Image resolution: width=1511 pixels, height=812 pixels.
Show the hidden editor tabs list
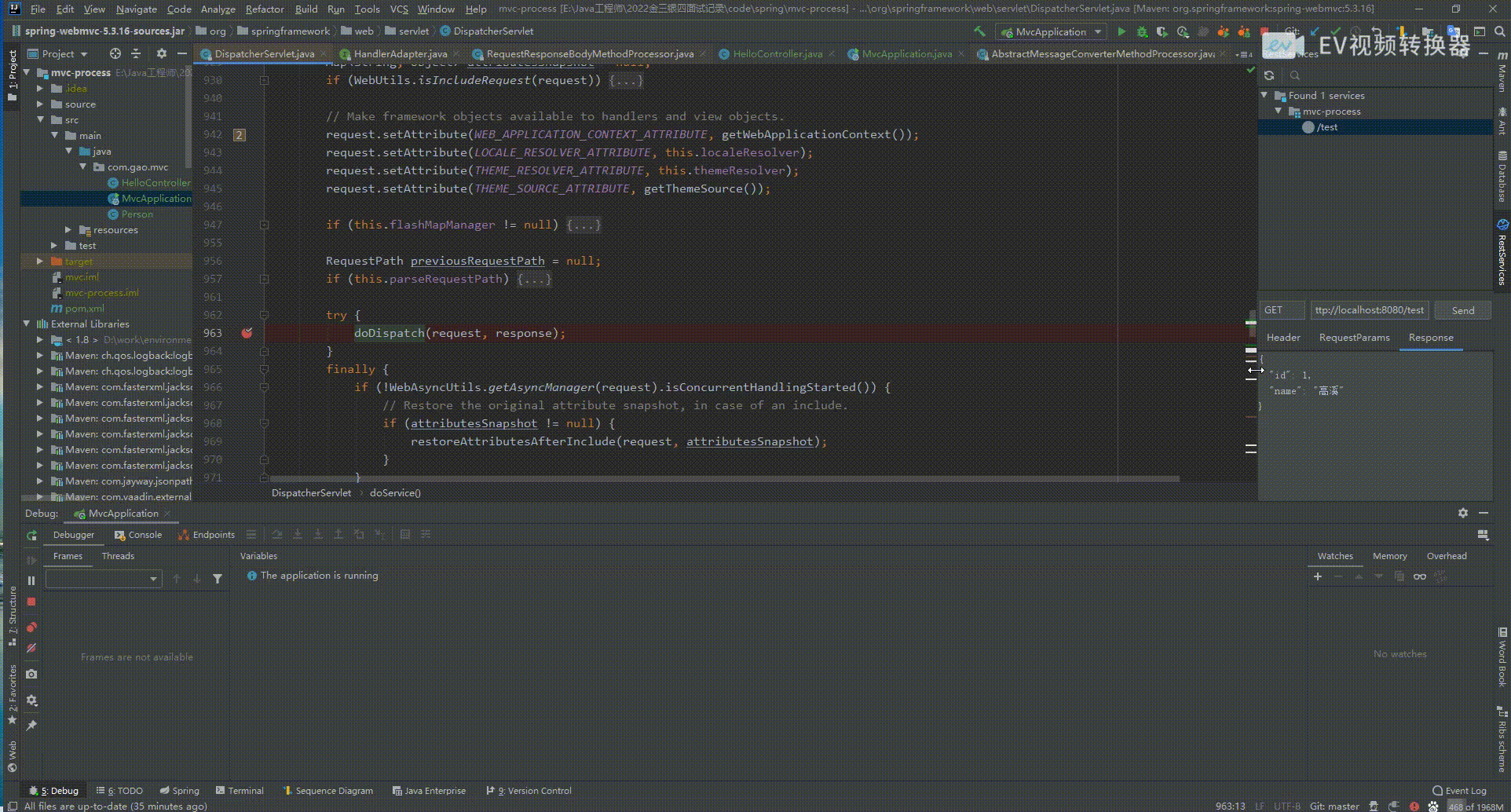point(1242,54)
